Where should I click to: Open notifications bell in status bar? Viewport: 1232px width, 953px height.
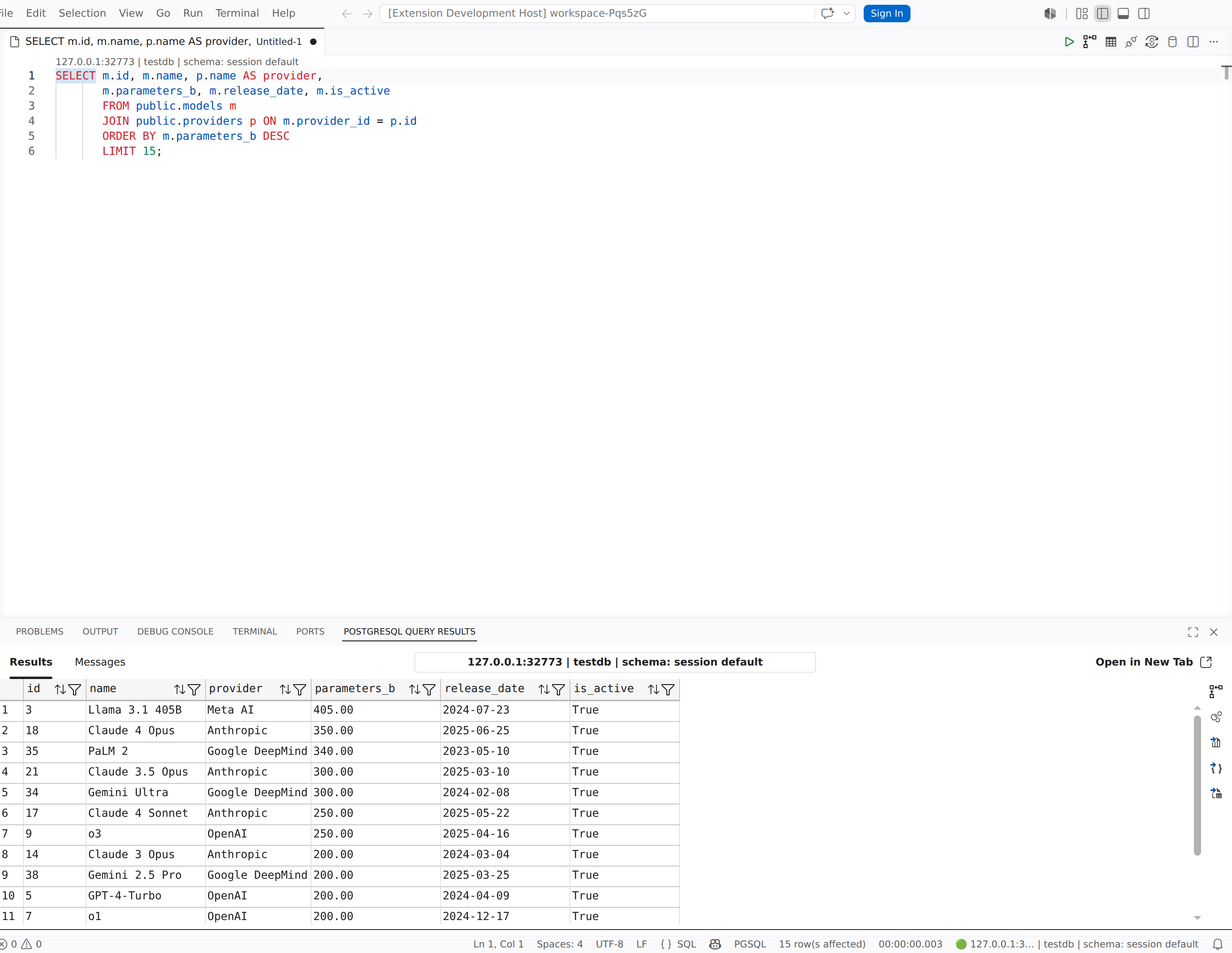1218,944
